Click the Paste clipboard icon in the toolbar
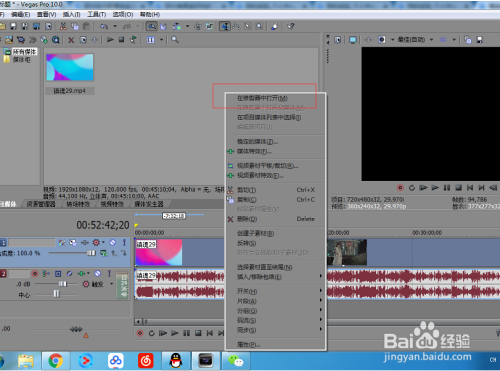 coord(86,26)
